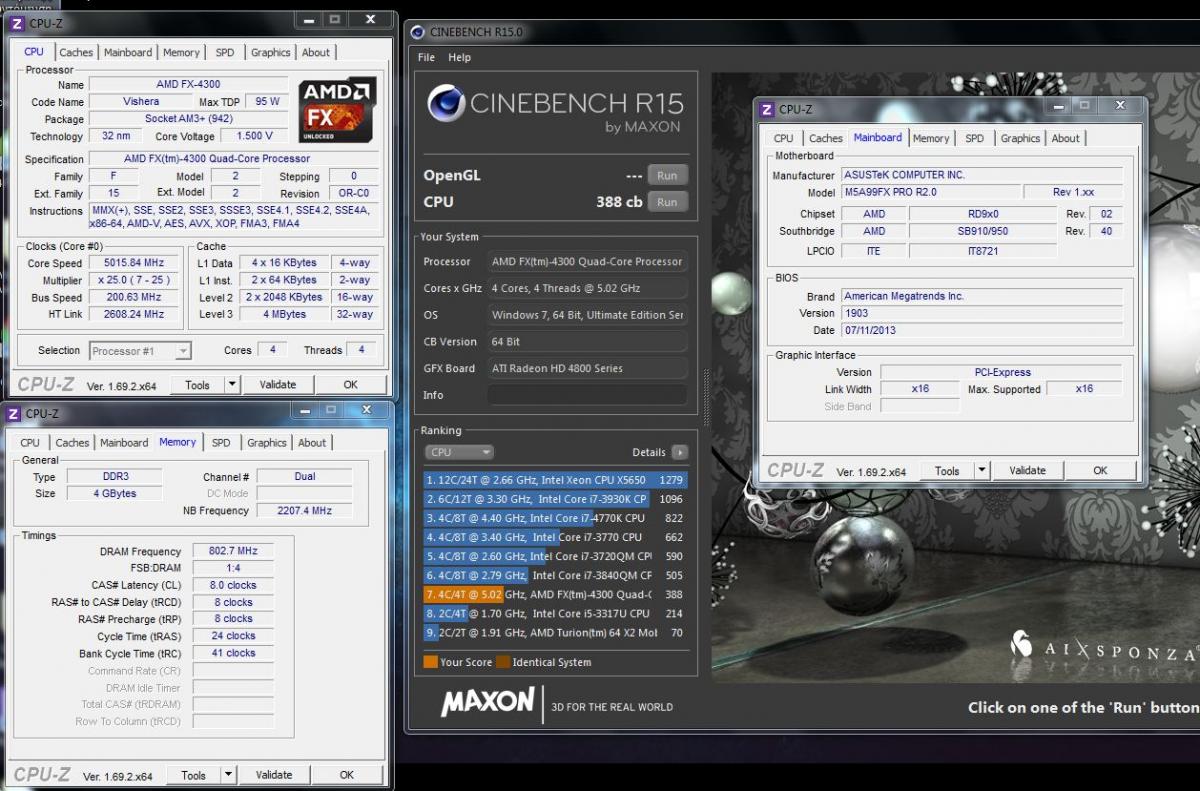Open the File menu in Cinebench
Viewport: 1200px width, 791px height.
427,57
